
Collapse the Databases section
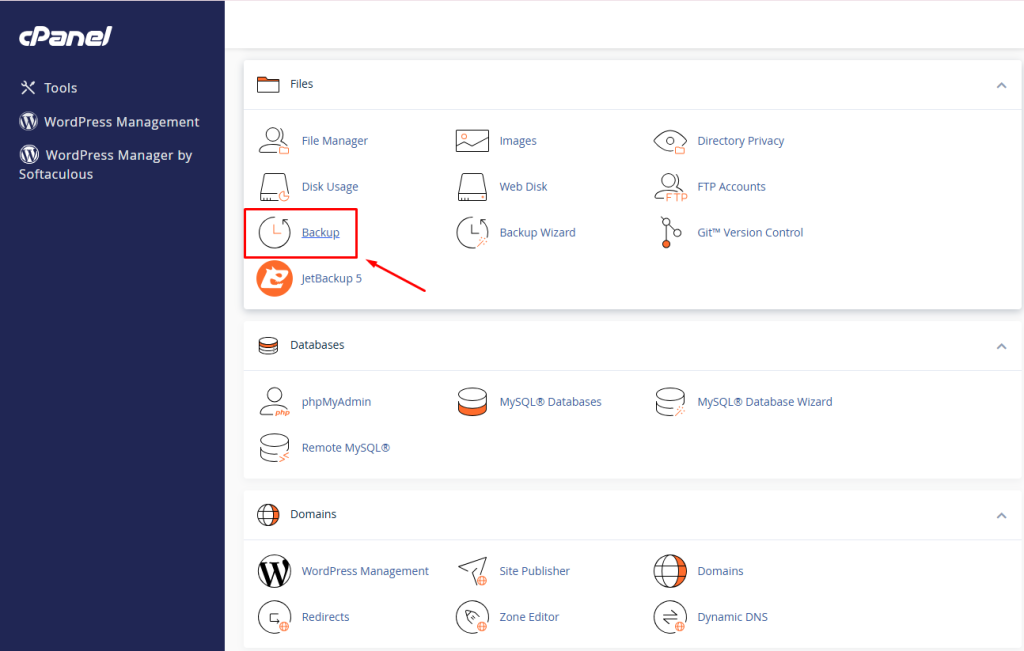click(x=1001, y=345)
